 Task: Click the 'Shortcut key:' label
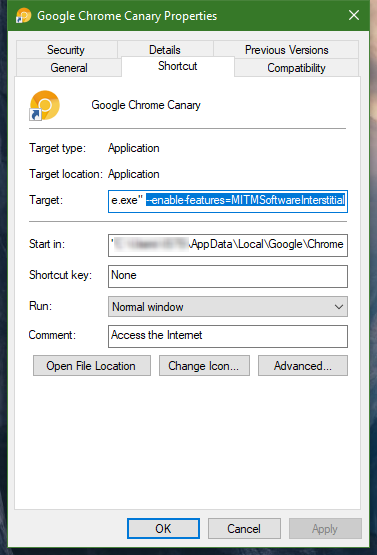(60, 275)
